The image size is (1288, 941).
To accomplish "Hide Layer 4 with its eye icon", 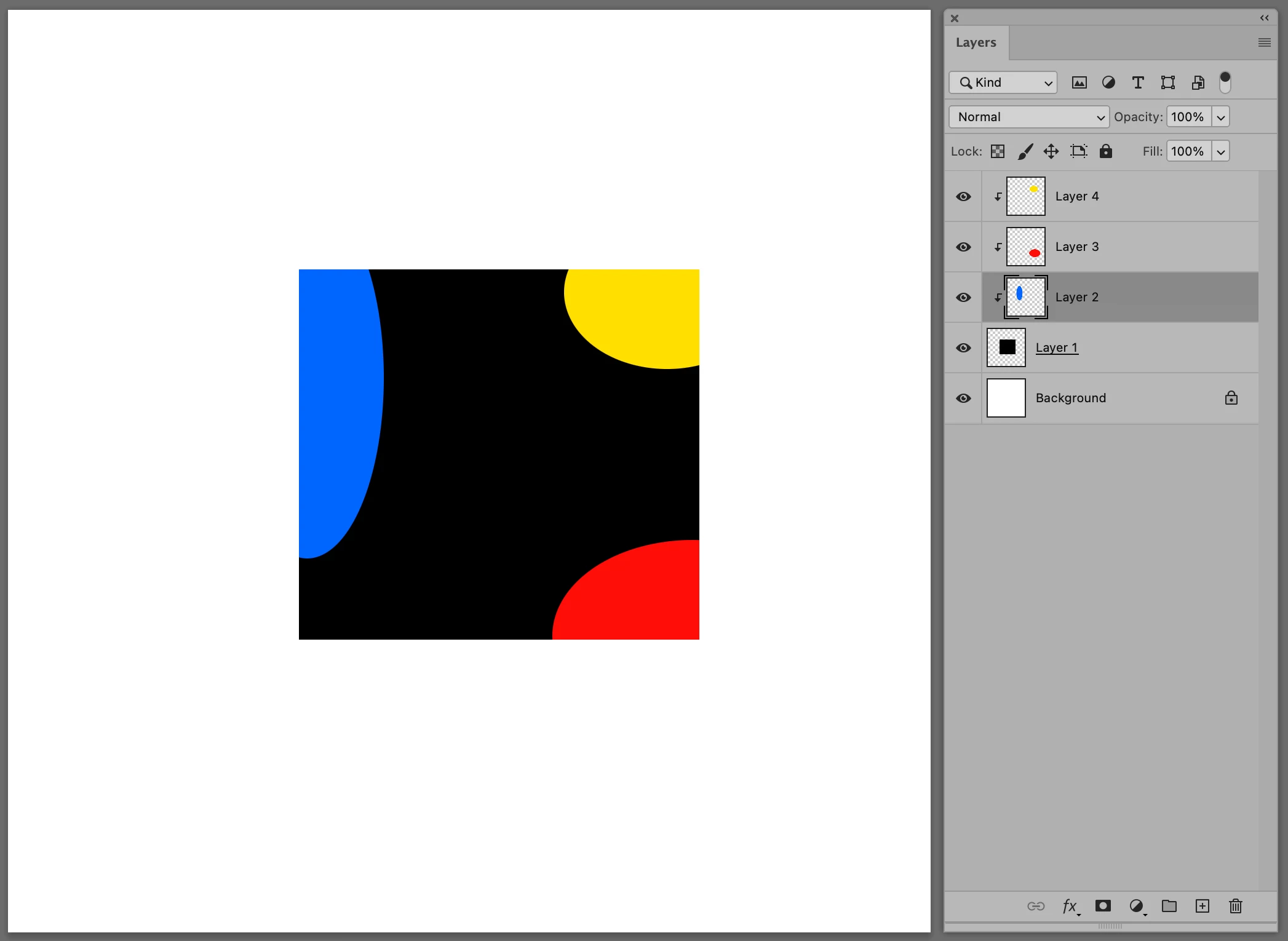I will (x=963, y=197).
